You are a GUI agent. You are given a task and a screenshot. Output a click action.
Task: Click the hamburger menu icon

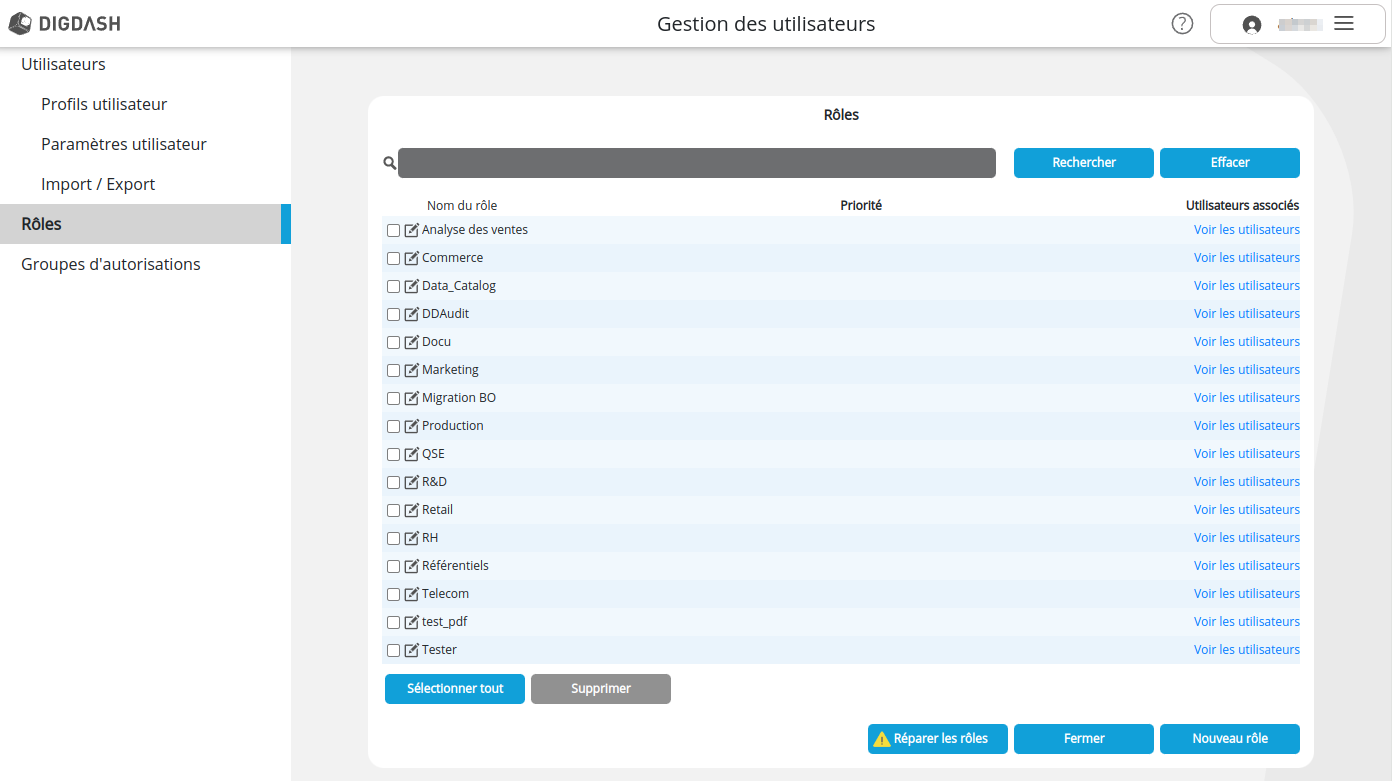pos(1344,24)
